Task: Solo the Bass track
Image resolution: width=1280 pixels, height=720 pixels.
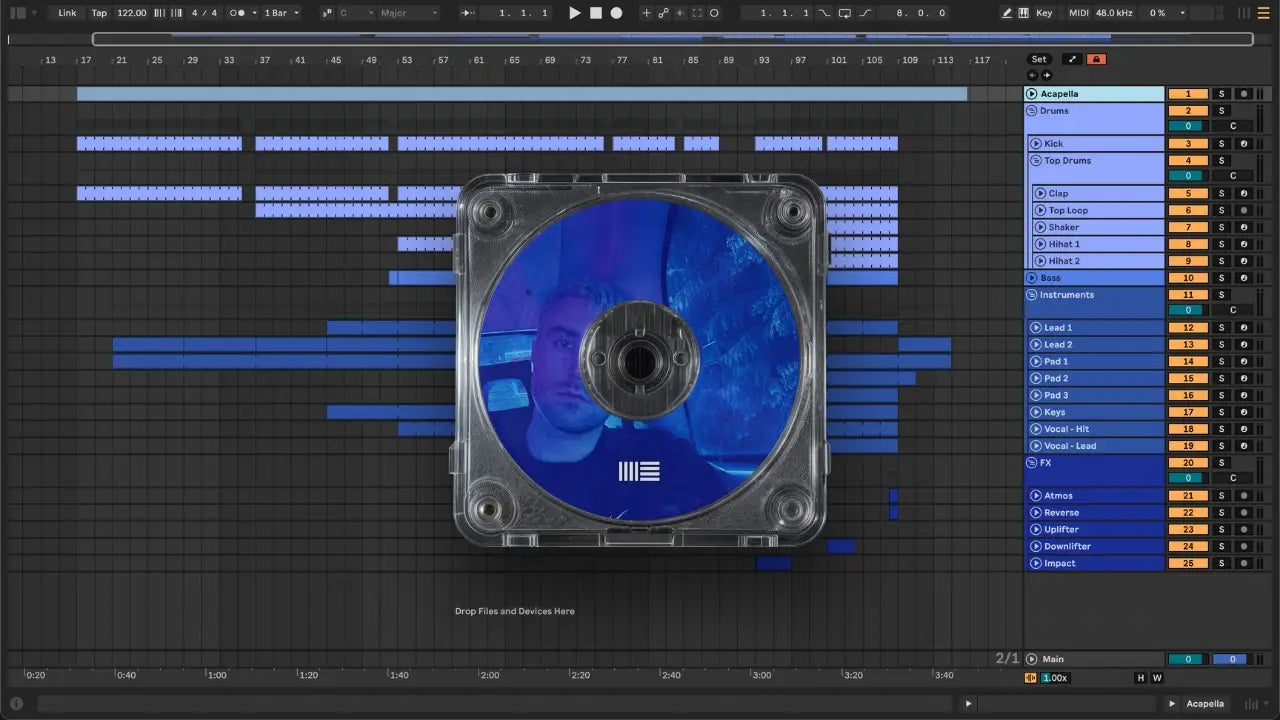Action: point(1221,278)
